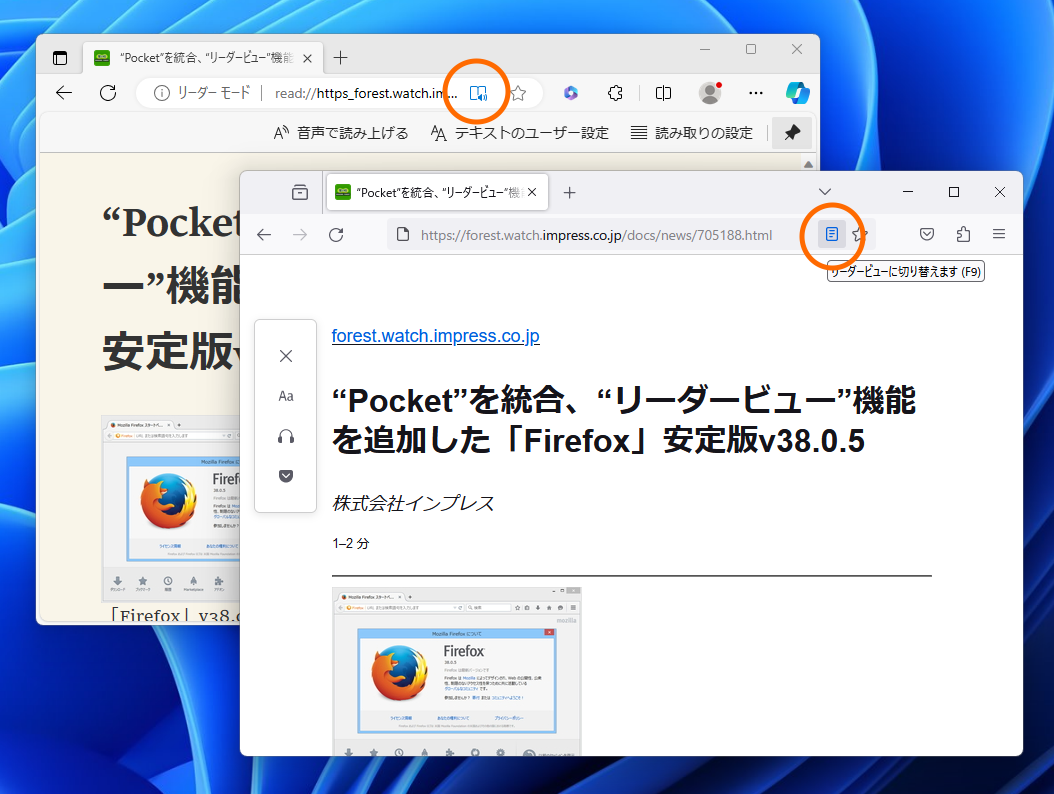Switch to Reader View with the circled Firefox icon
Viewport: 1054px width, 794px height.
coord(833,233)
